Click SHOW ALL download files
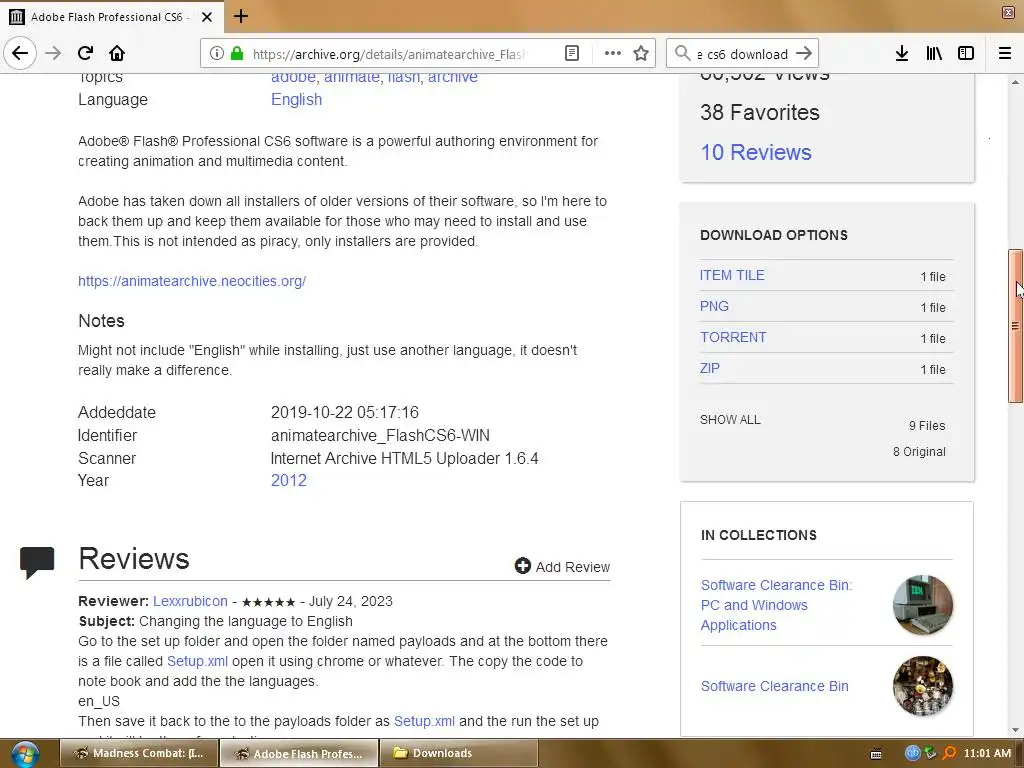1024x768 pixels. click(x=730, y=420)
